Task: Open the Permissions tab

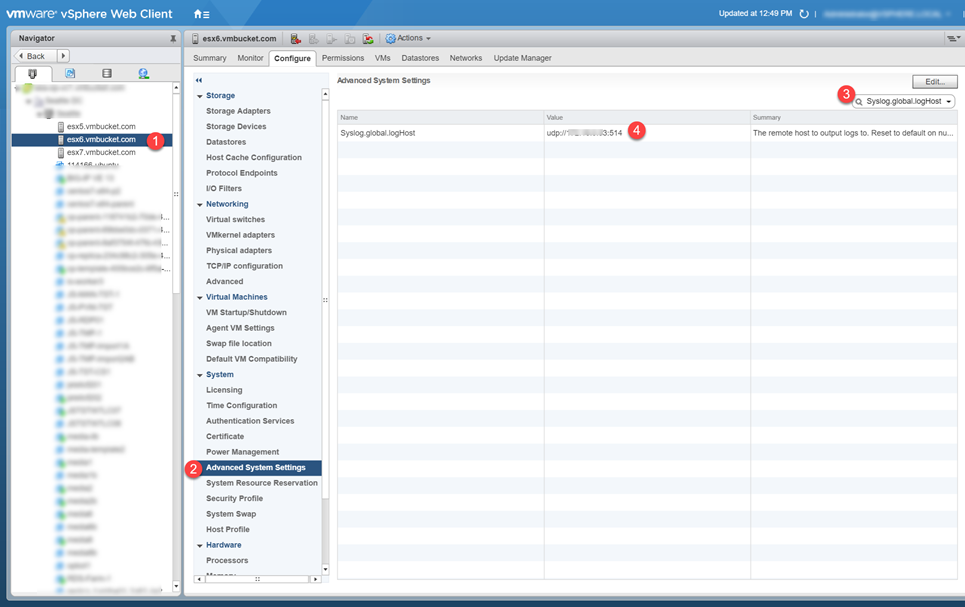Action: point(343,58)
